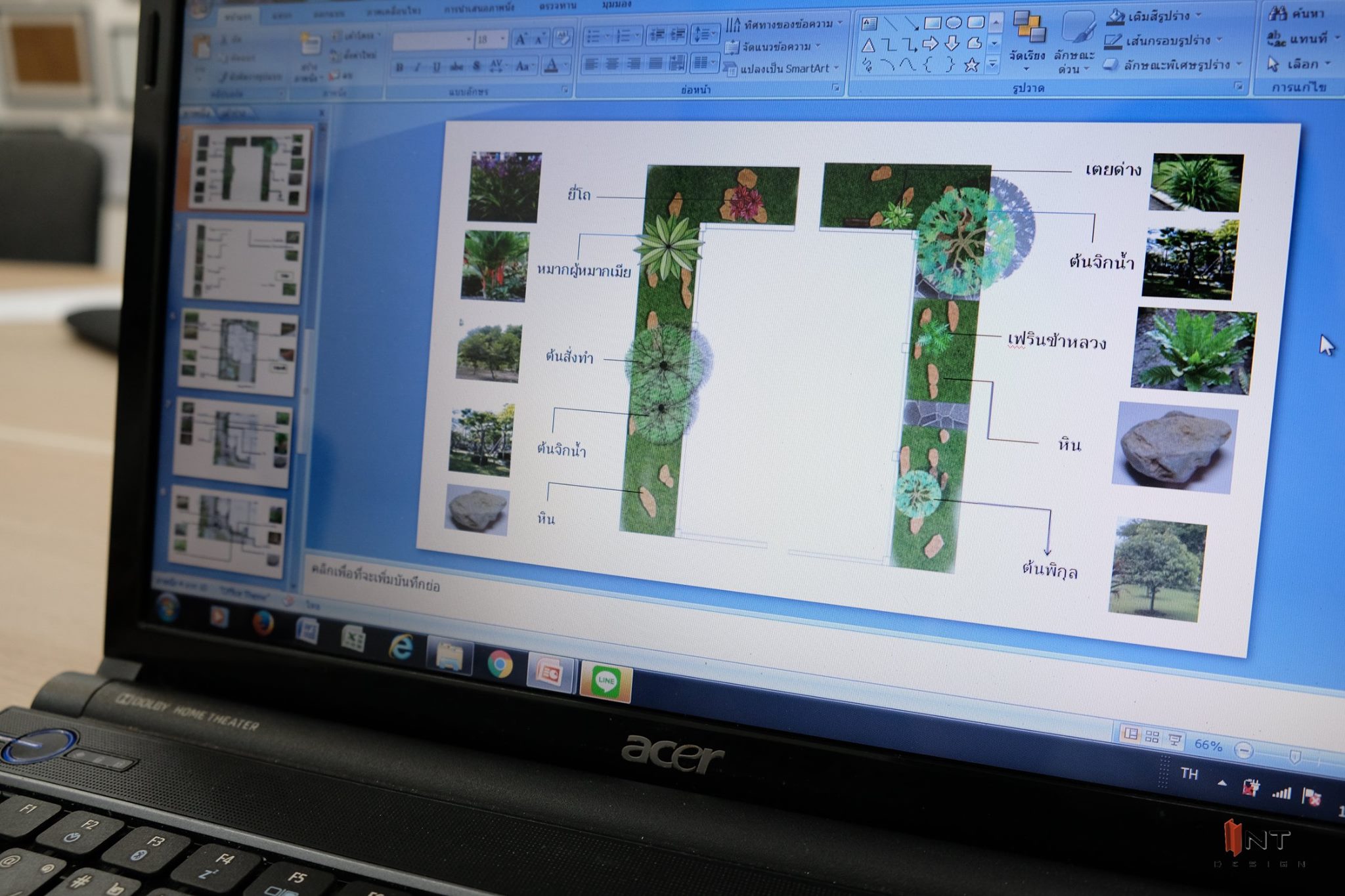Expand shapes gallery More arrow

tap(994, 64)
